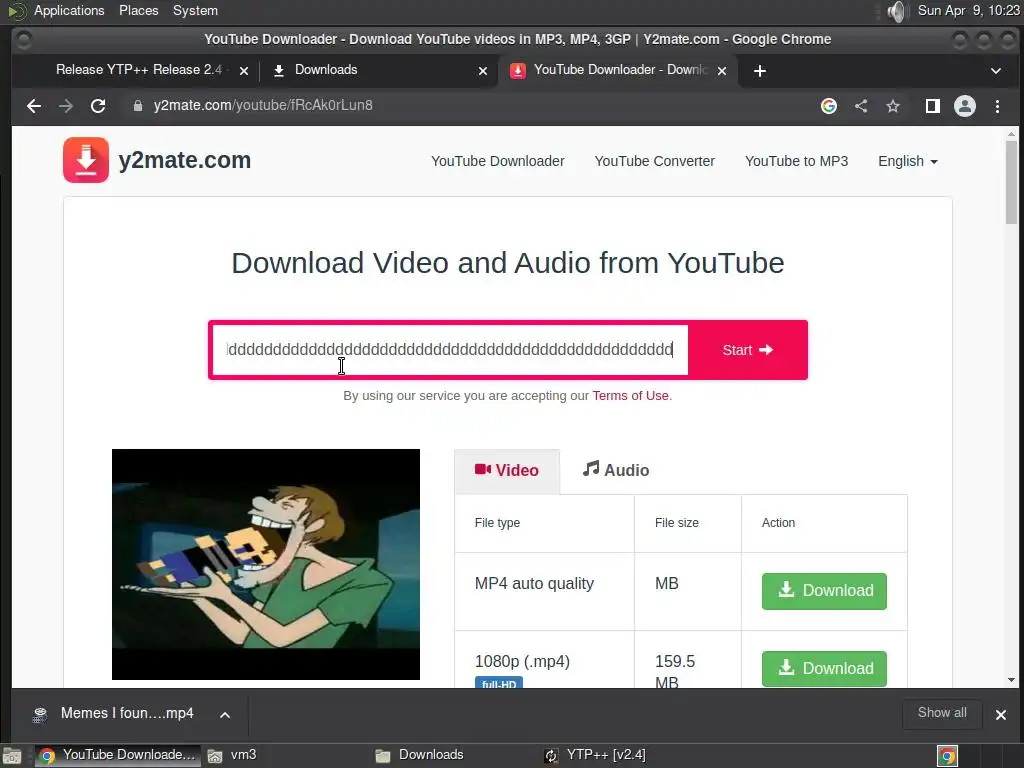
Task: Open the Chrome profile avatar
Action: coord(965,106)
